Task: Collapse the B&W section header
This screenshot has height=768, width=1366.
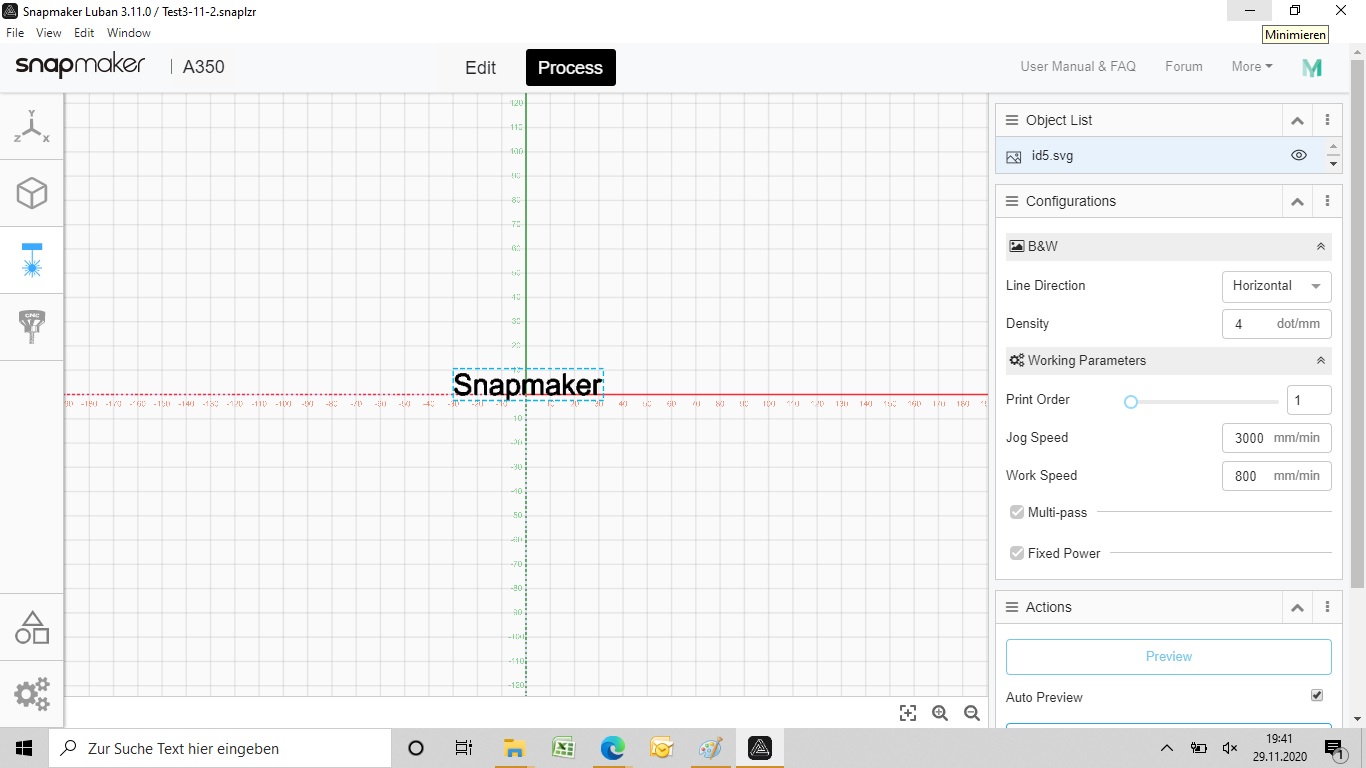Action: point(1320,246)
